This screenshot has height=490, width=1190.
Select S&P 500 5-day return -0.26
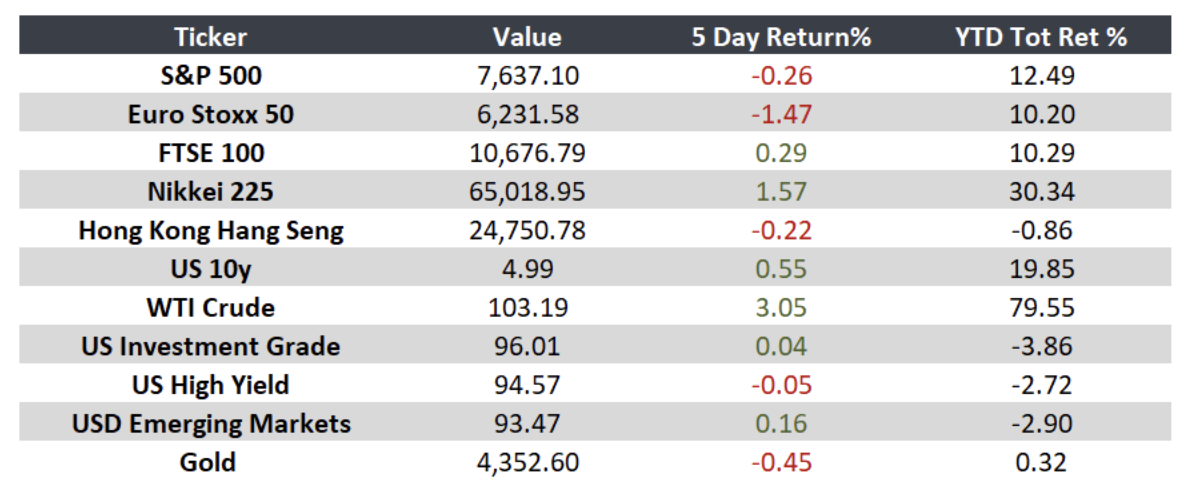click(781, 75)
